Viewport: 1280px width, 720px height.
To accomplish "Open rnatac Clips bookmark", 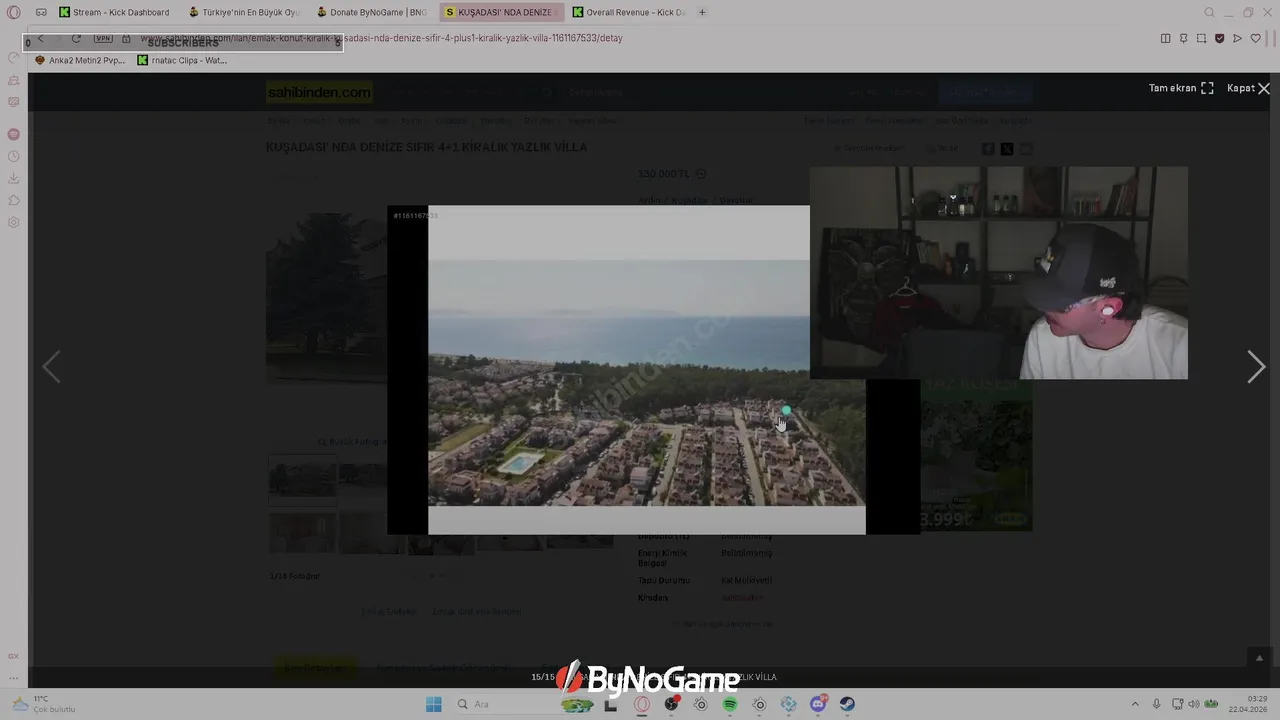I will pos(182,60).
